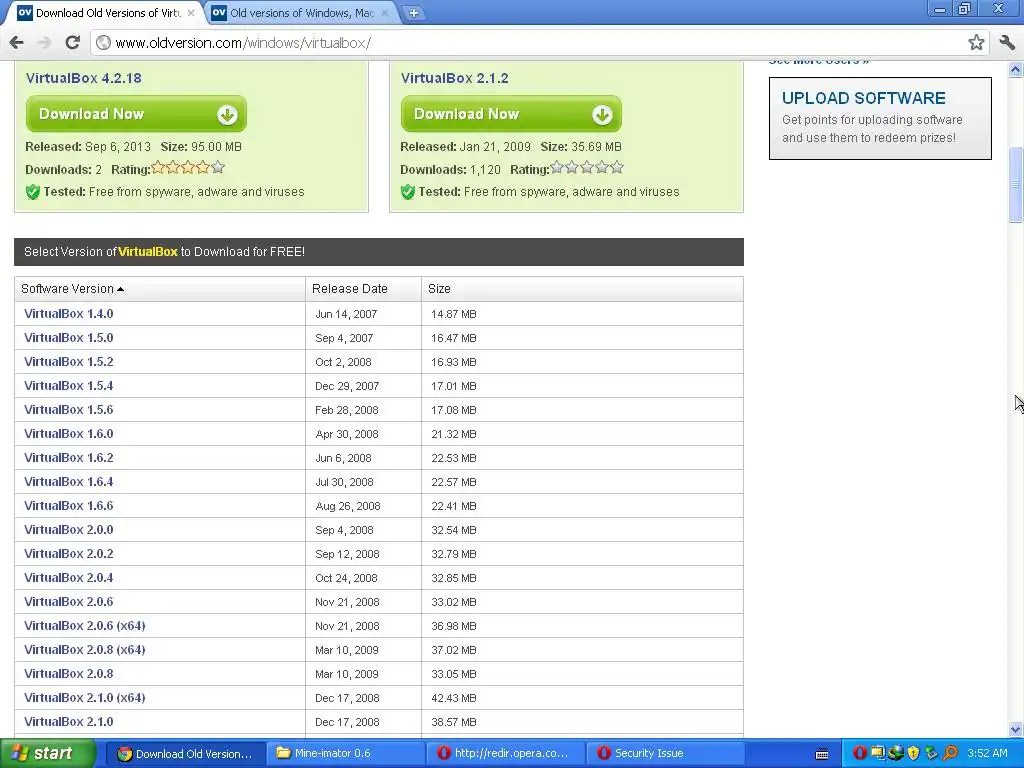Click the yellow security shield tray icon
1024x768 pixels.
click(x=914, y=754)
